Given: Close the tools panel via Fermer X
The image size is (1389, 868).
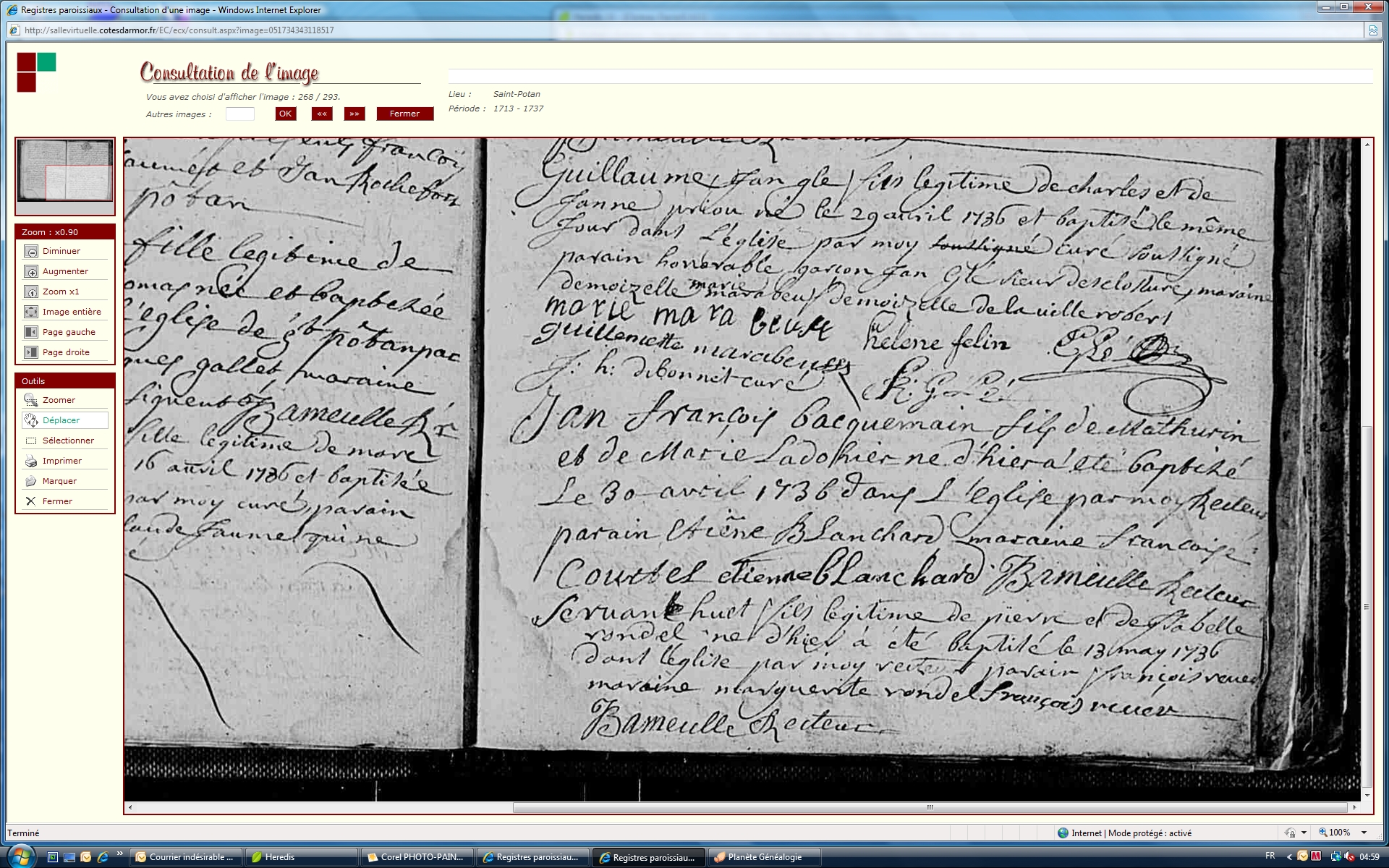Looking at the screenshot, I should click(31, 501).
